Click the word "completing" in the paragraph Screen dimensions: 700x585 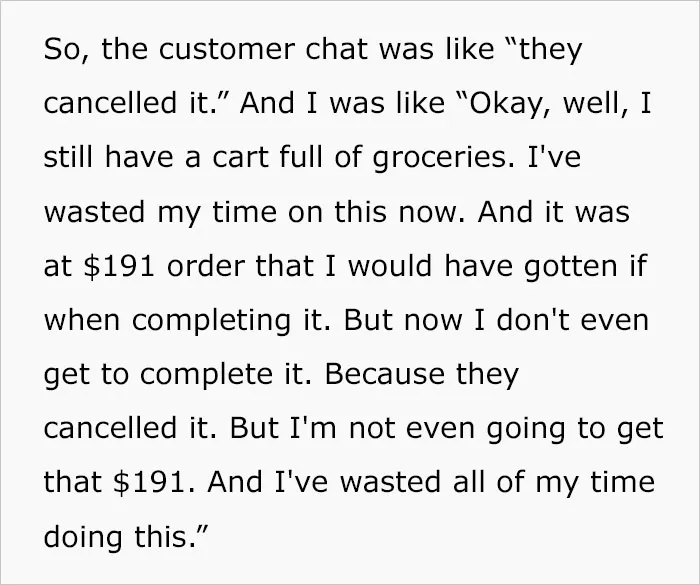(211, 321)
